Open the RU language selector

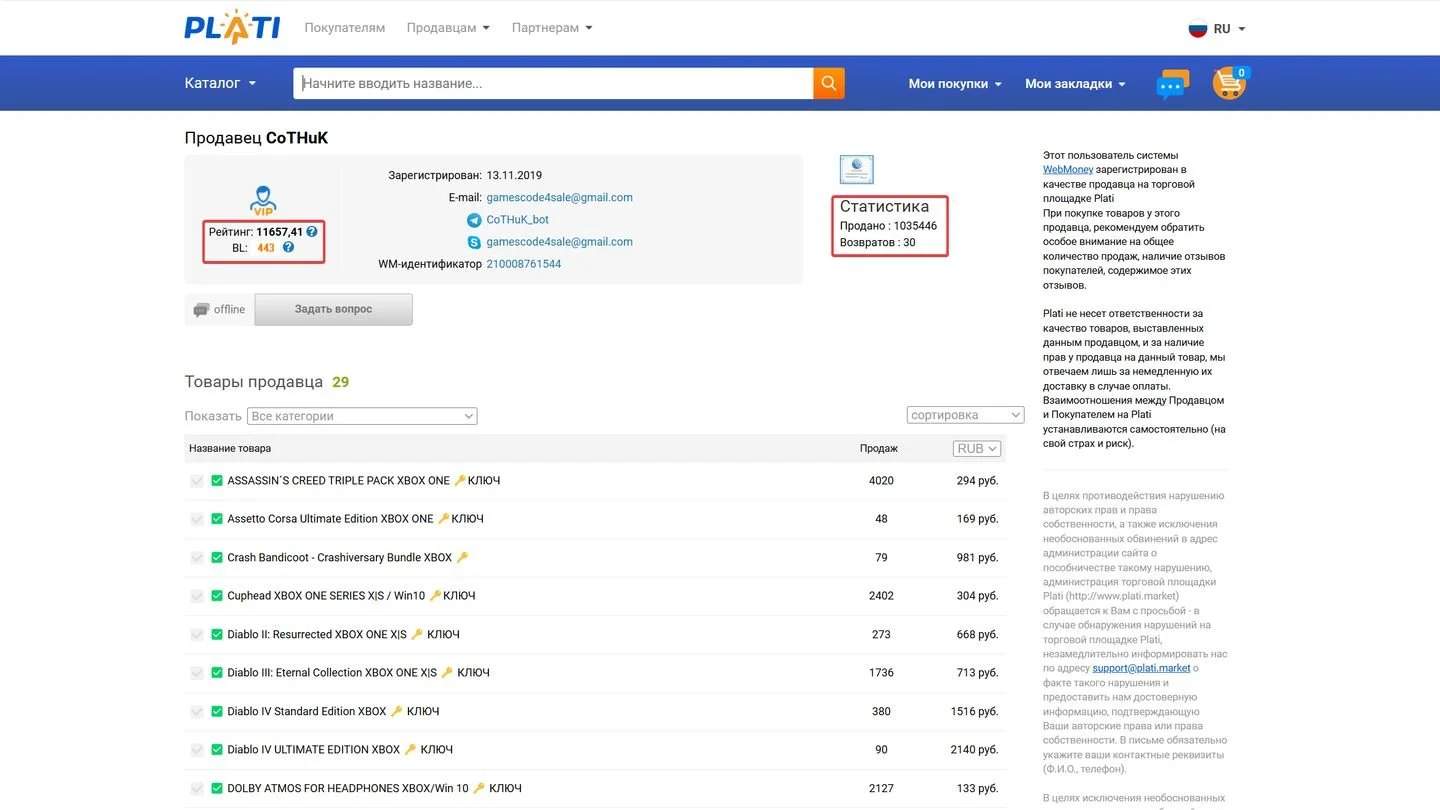coord(1217,29)
